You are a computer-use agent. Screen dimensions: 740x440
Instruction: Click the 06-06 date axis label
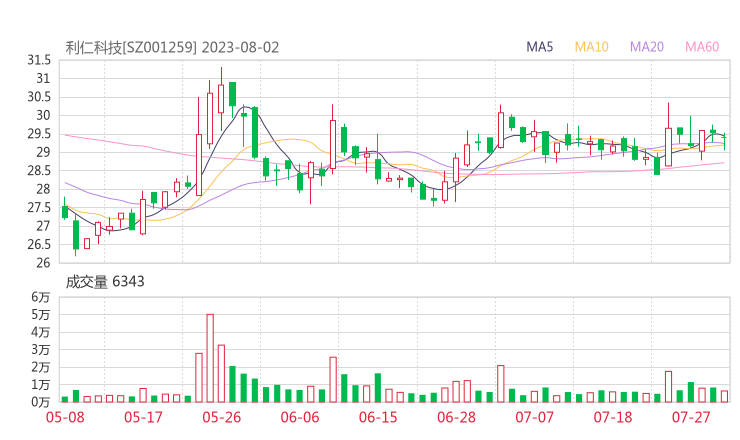point(300,417)
